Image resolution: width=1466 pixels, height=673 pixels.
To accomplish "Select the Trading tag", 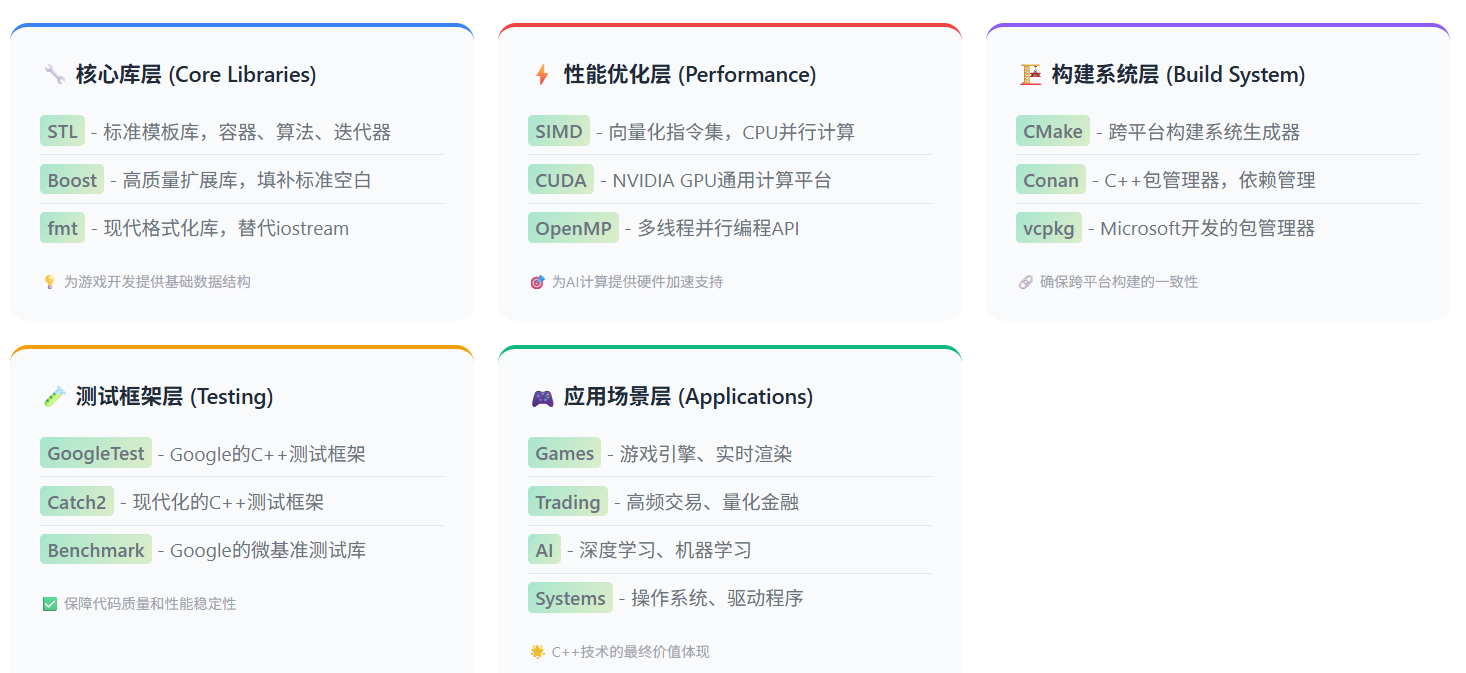I will [x=568, y=502].
